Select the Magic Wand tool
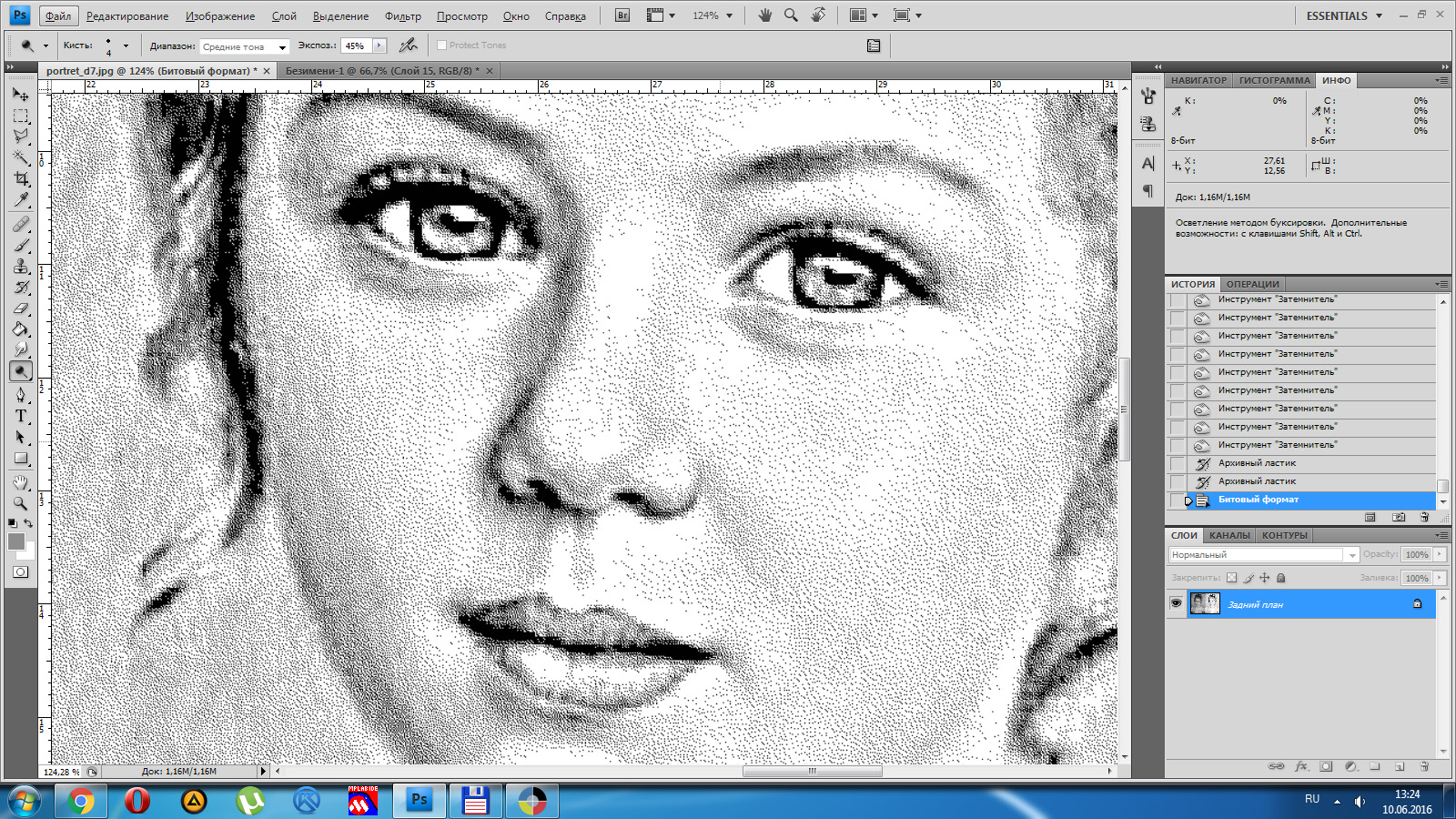Image resolution: width=1456 pixels, height=819 pixels. [x=20, y=157]
